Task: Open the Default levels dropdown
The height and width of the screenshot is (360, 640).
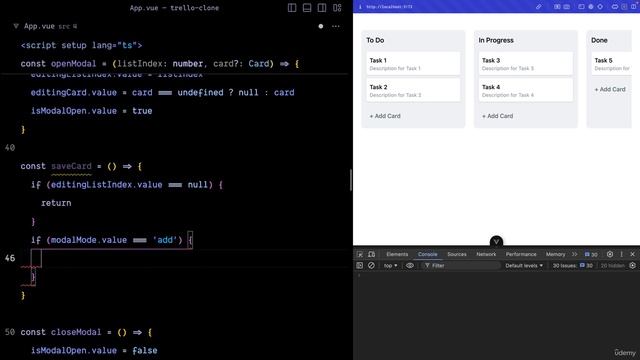Action: coord(524,265)
